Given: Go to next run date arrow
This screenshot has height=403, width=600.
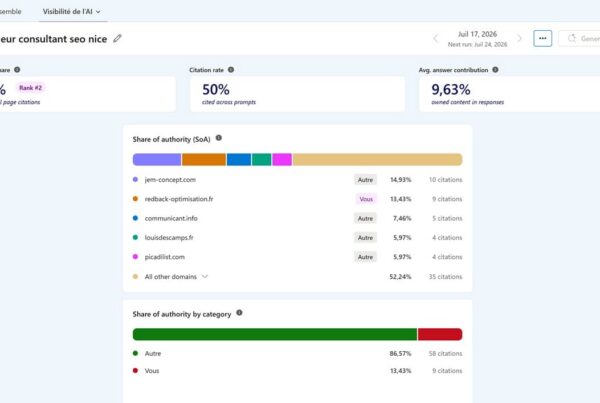Looking at the screenshot, I should point(519,38).
